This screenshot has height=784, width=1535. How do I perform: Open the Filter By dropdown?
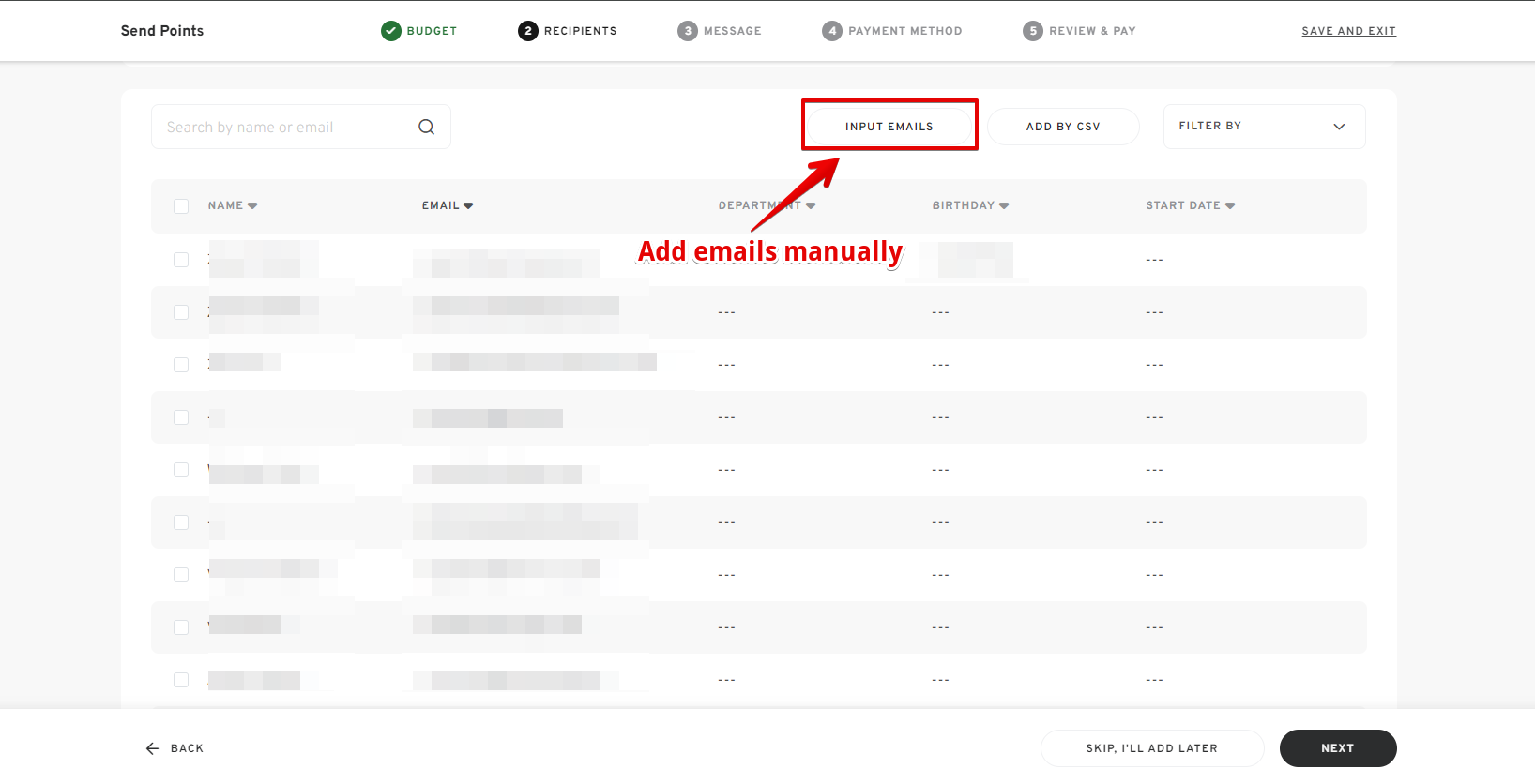1264,127
